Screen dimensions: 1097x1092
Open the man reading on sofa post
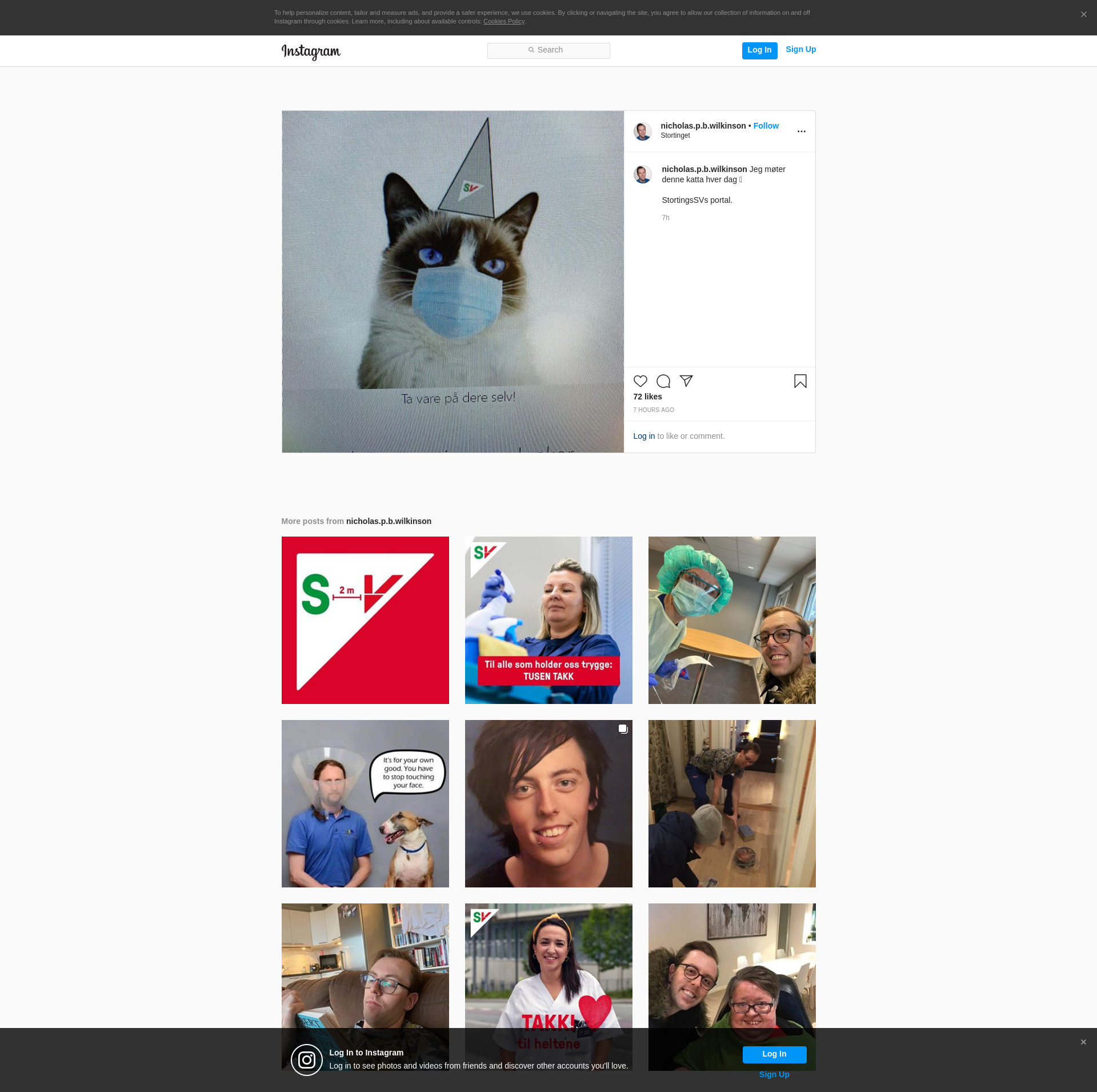coord(365,966)
